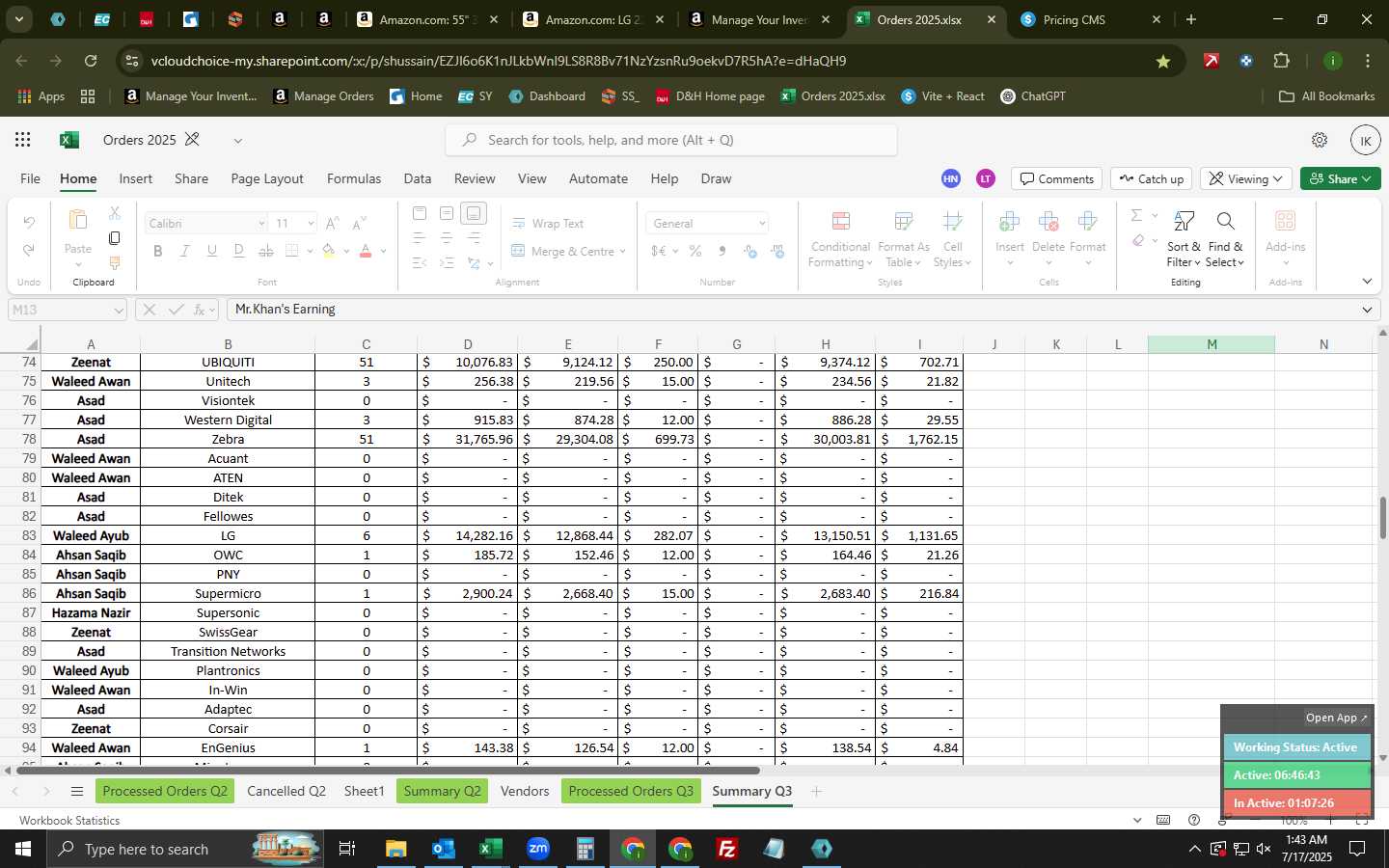The image size is (1389, 868).
Task: Open the Formulas ribbon tab
Action: (x=354, y=178)
